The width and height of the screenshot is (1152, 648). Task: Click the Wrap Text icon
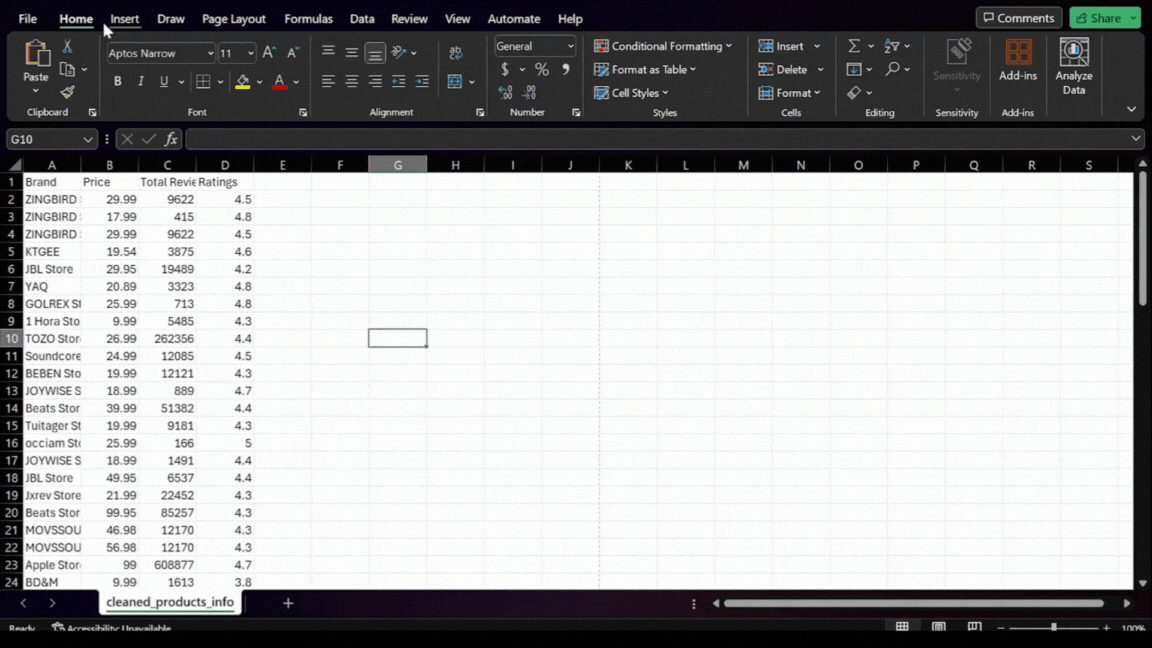click(456, 53)
